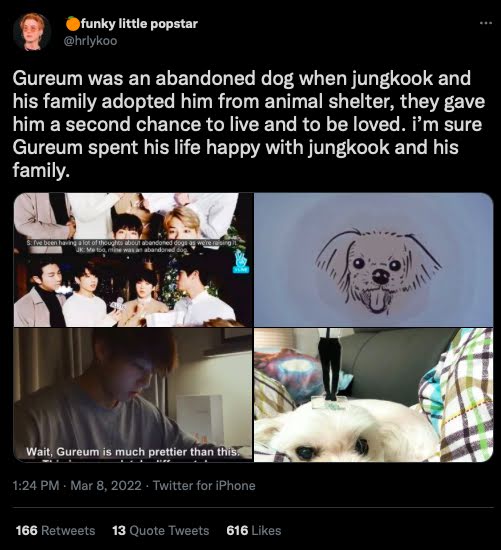Click the 1:24 PM timestamp
The image size is (501, 550).
[x=36, y=485]
